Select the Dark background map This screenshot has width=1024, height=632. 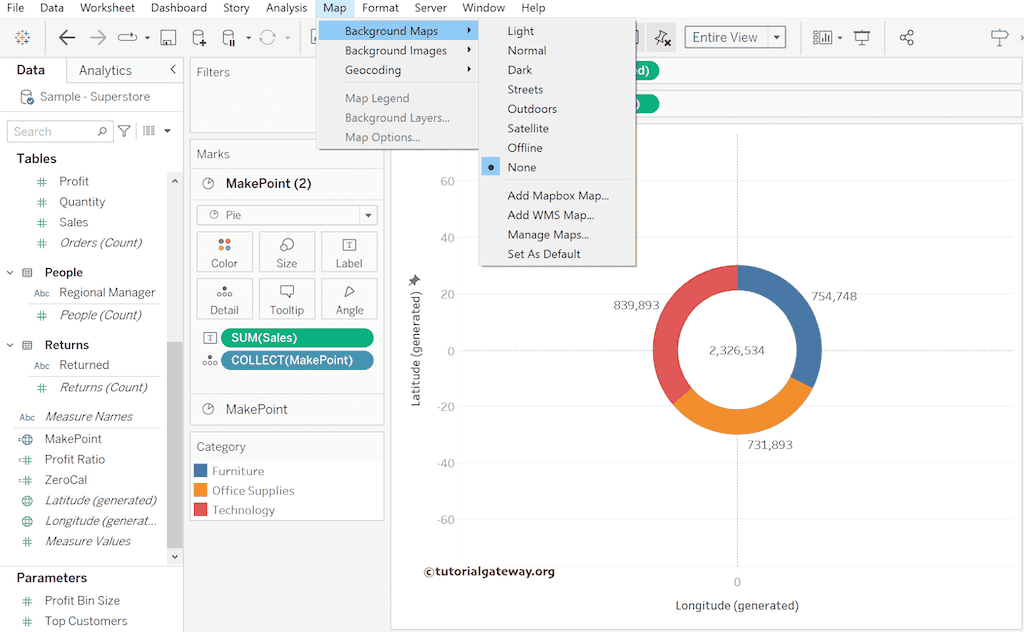(x=519, y=70)
